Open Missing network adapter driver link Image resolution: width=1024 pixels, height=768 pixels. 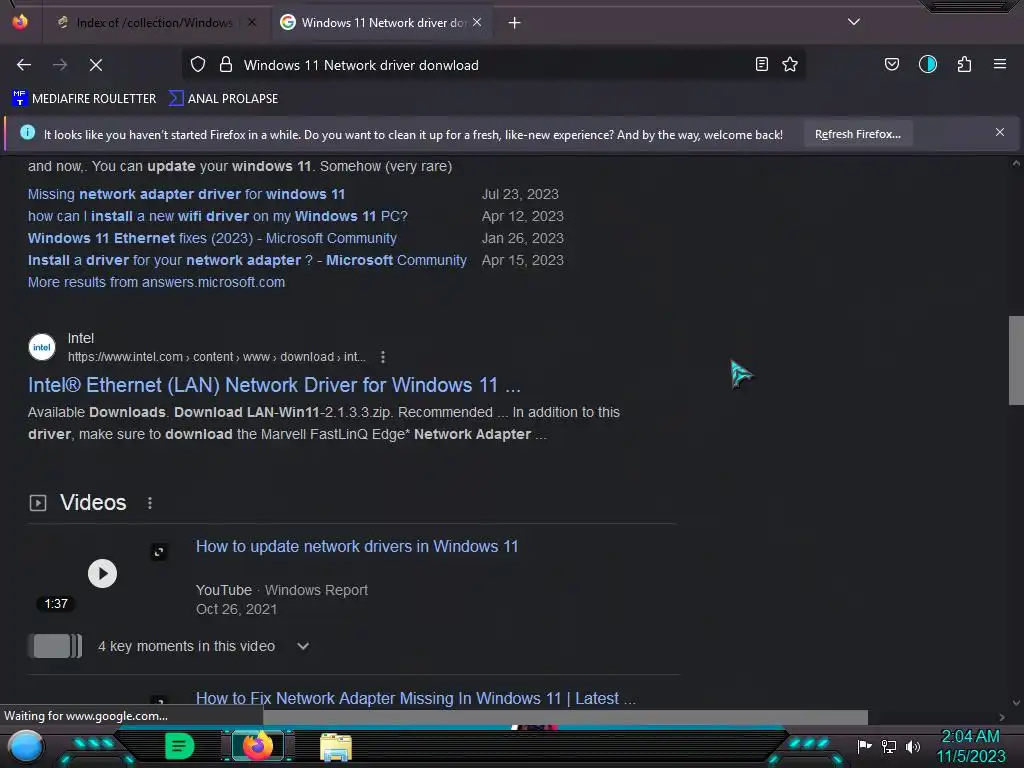point(186,195)
